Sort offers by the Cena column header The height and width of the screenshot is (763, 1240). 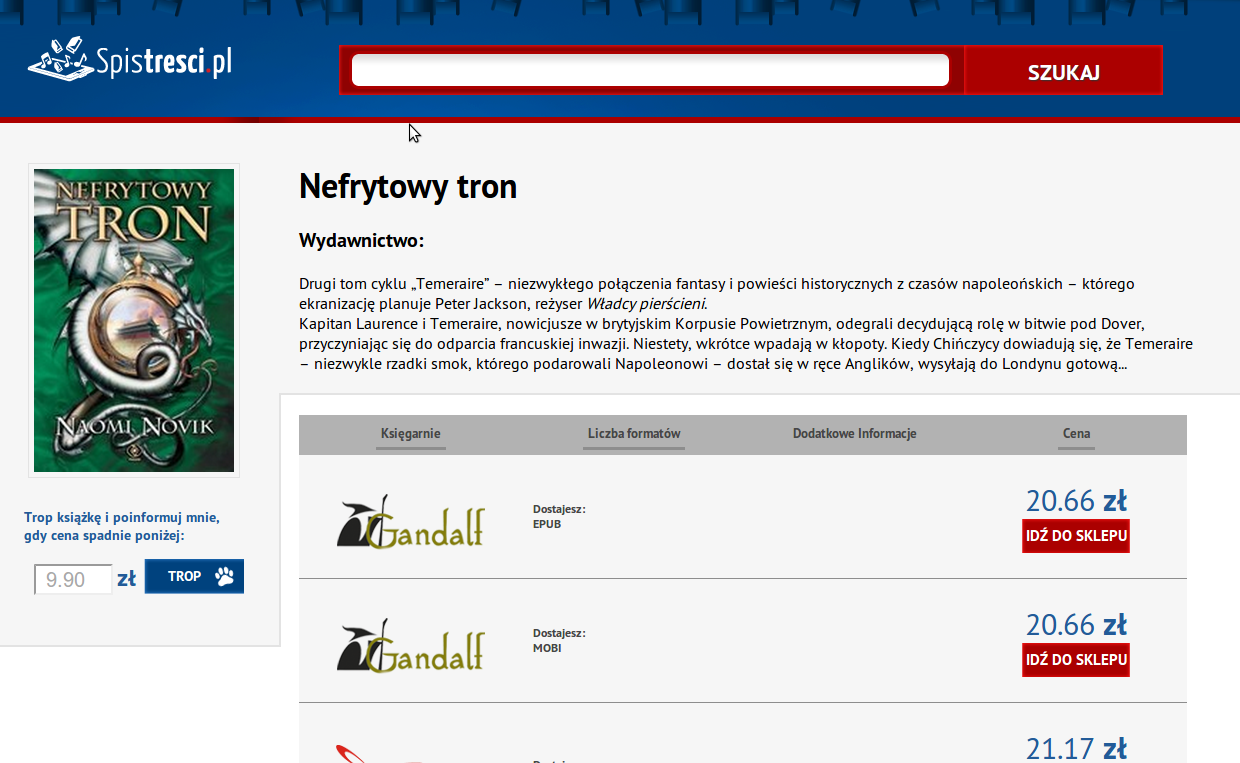pos(1076,434)
